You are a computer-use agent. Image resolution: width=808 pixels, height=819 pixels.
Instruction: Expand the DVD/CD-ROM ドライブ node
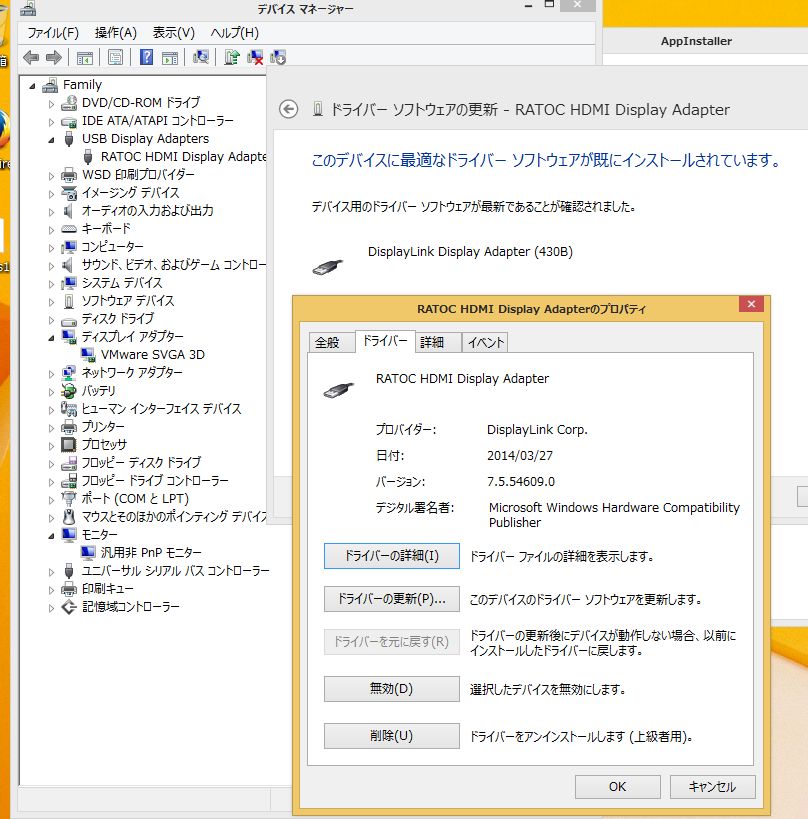pyautogui.click(x=52, y=103)
